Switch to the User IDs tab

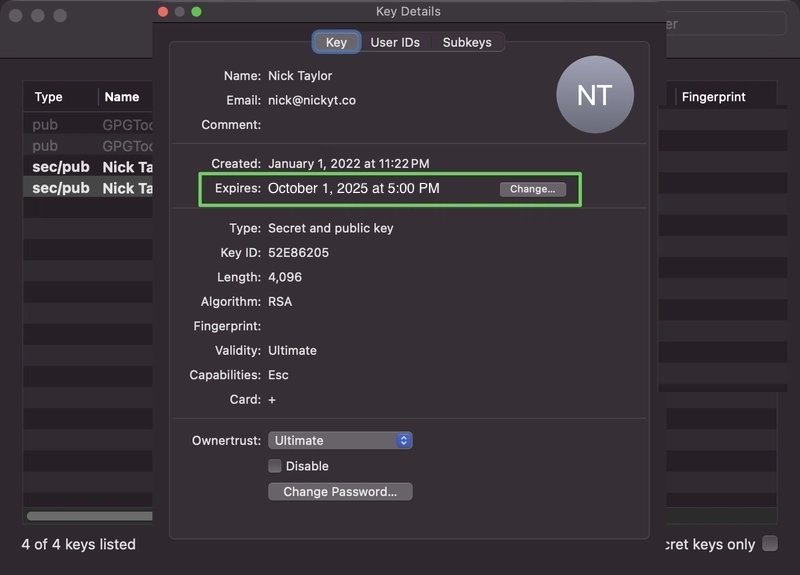coord(395,42)
